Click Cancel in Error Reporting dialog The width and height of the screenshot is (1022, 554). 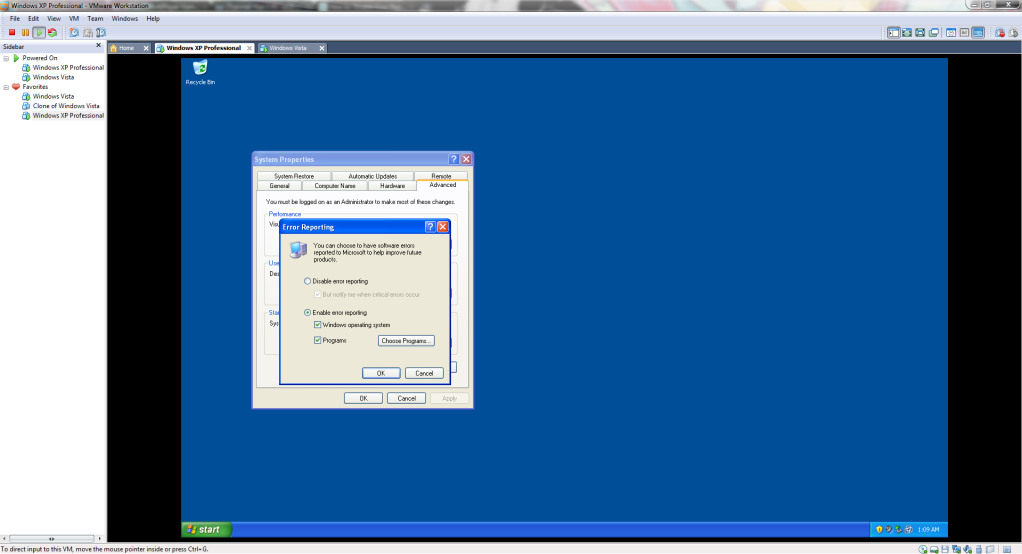click(x=424, y=373)
